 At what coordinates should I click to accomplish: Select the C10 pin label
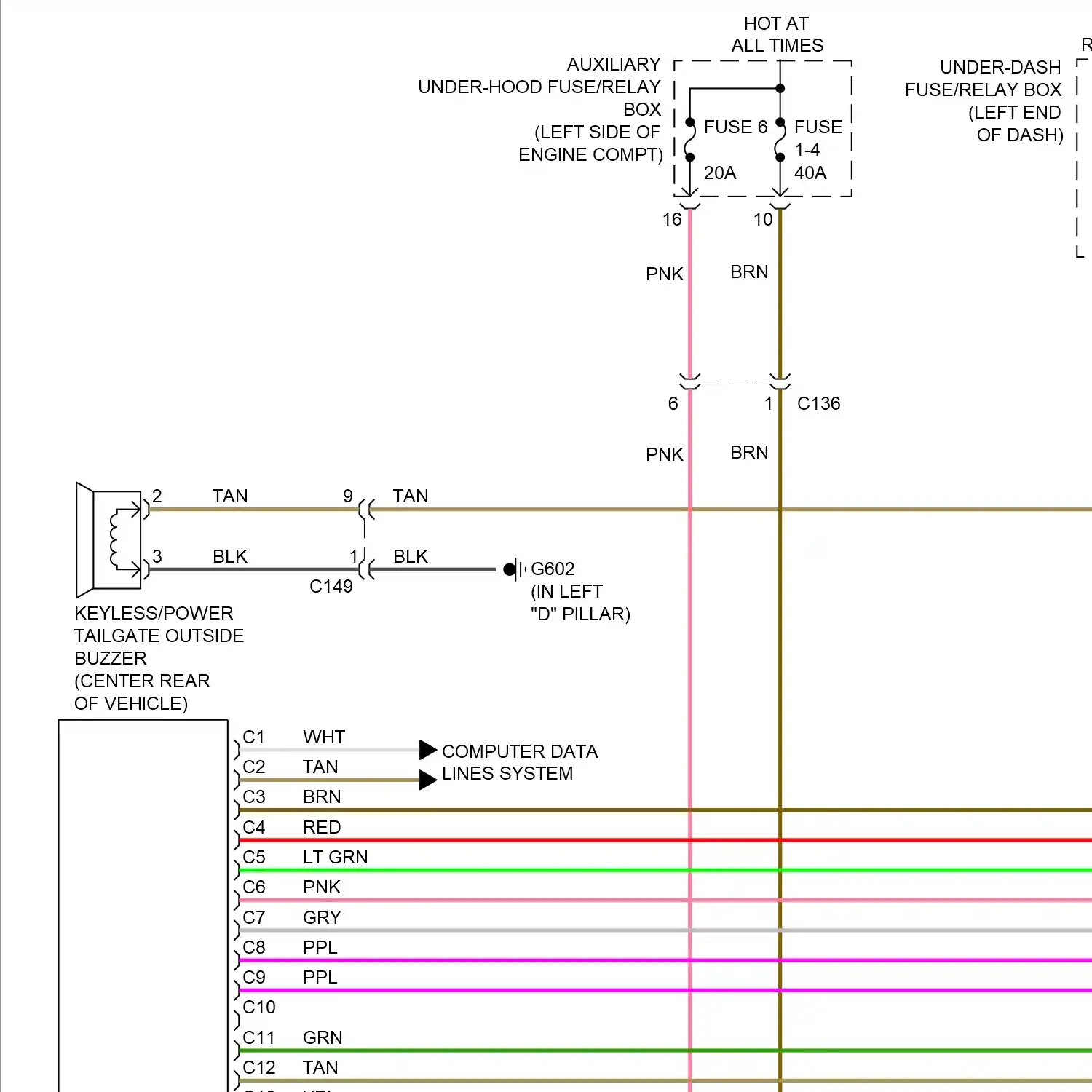click(x=259, y=1008)
